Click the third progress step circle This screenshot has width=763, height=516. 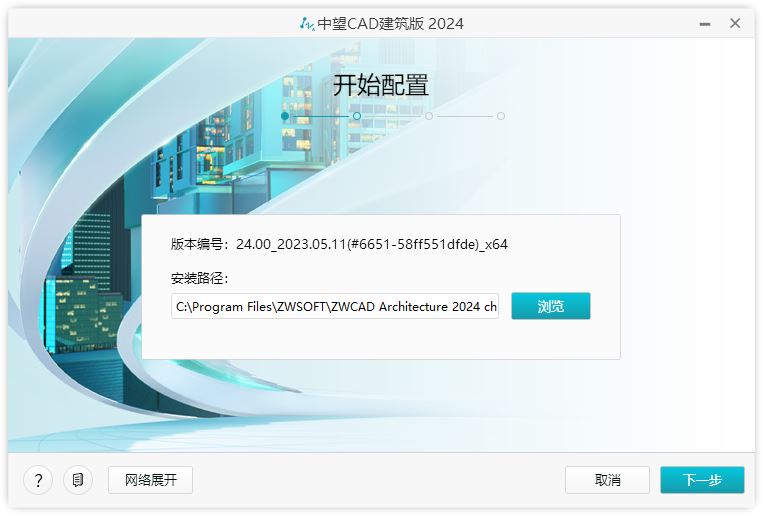(429, 116)
